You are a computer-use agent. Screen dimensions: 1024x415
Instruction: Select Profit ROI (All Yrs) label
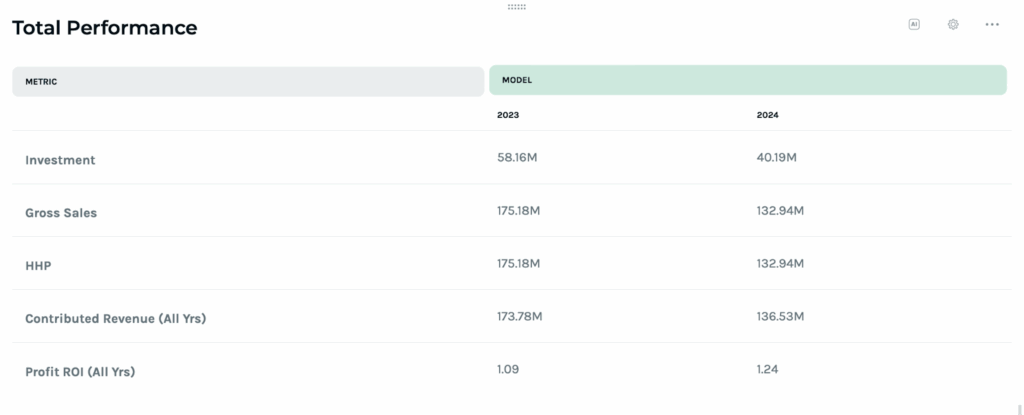pos(80,372)
